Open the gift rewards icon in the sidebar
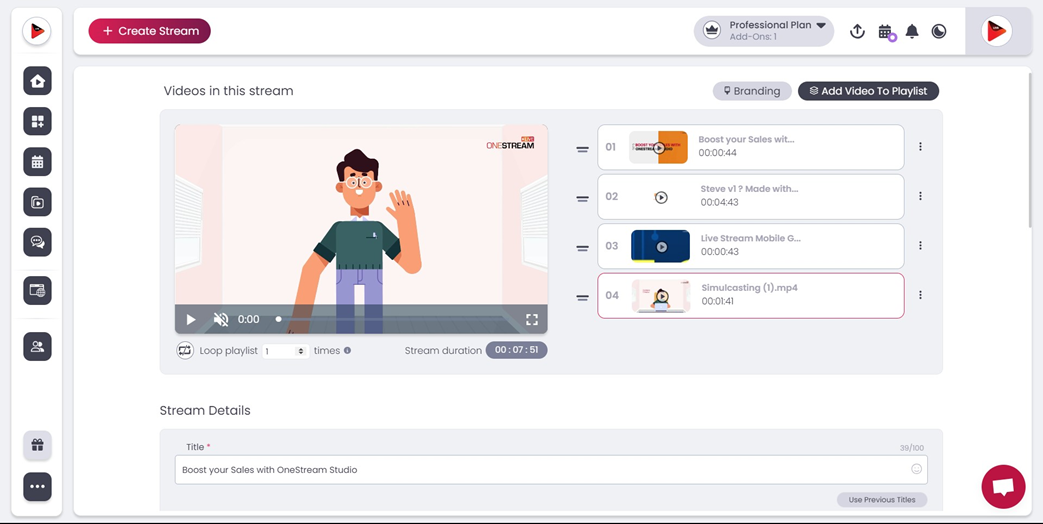This screenshot has height=524, width=1043. tap(37, 446)
